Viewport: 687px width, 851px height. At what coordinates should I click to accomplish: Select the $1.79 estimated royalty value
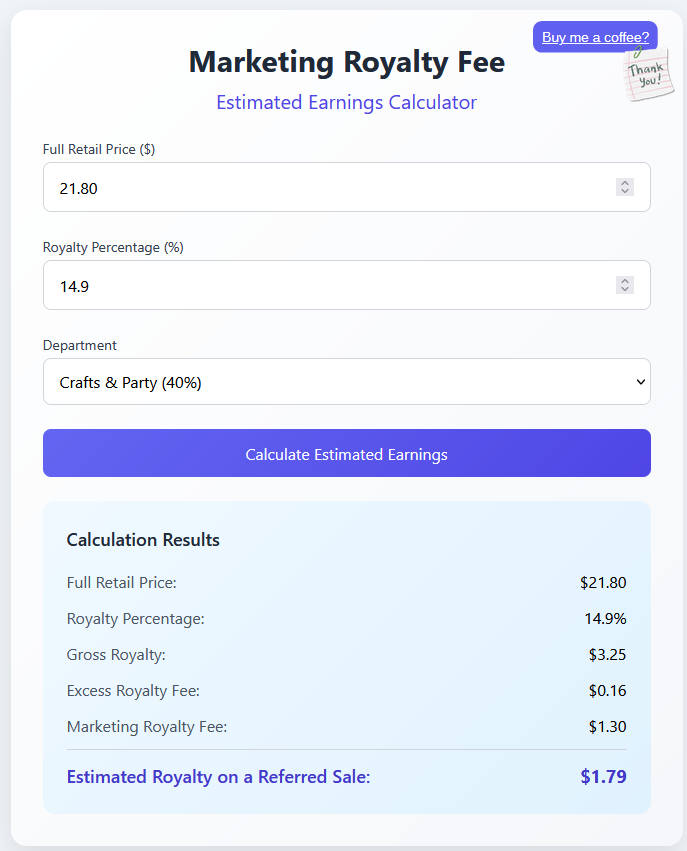tap(603, 777)
